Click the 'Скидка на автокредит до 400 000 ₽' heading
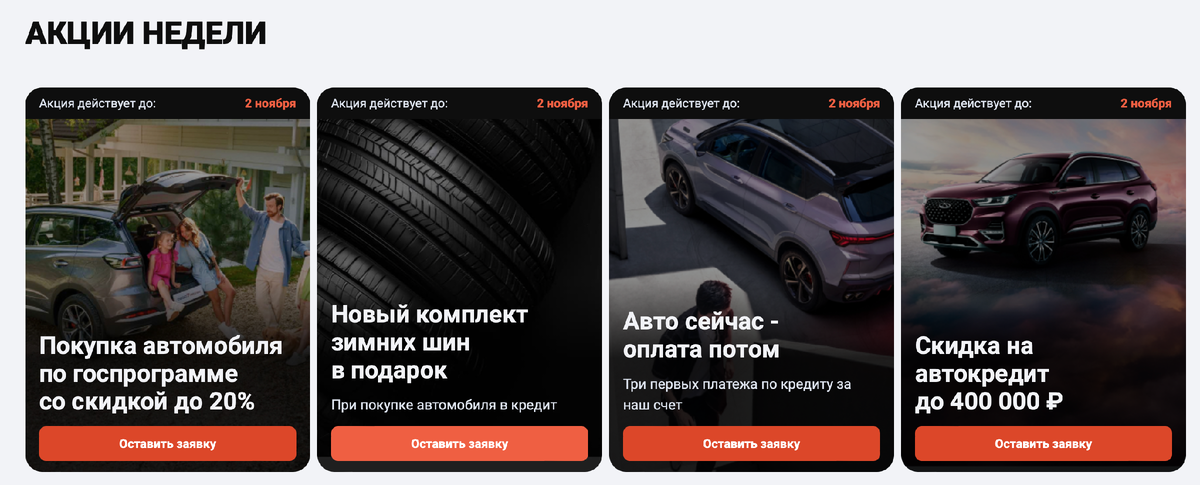 (989, 375)
